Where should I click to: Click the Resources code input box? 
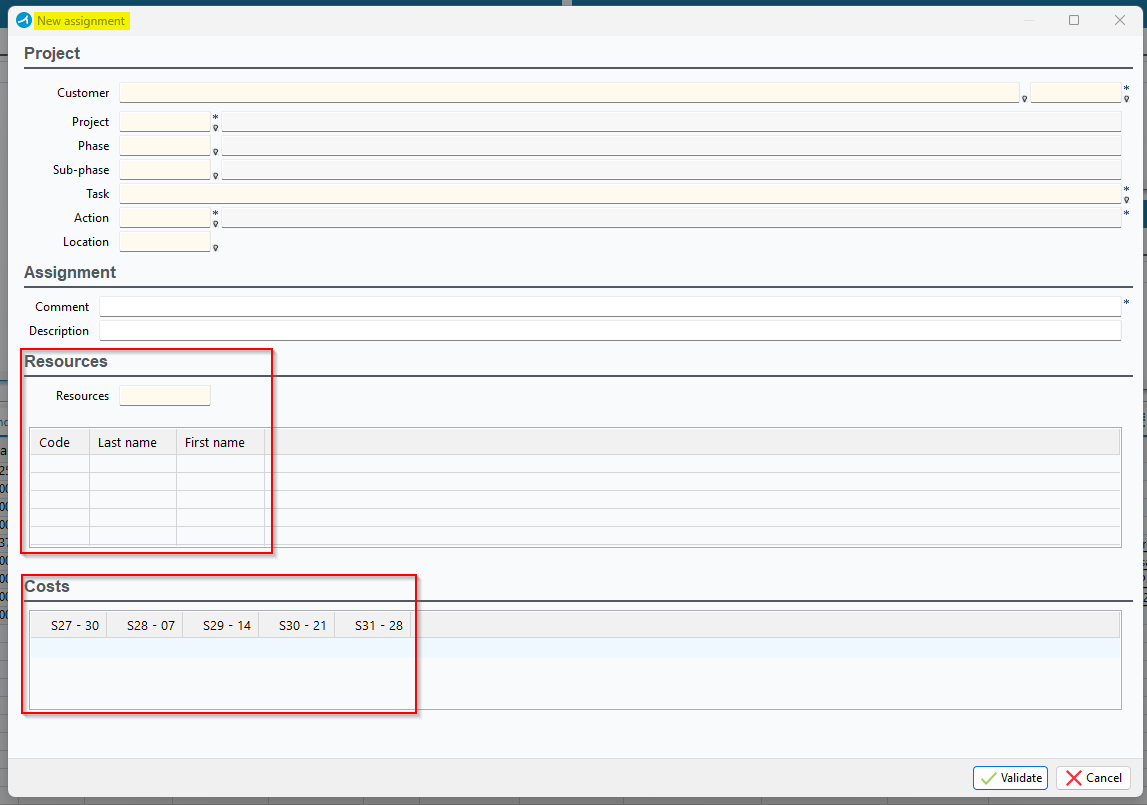[165, 396]
